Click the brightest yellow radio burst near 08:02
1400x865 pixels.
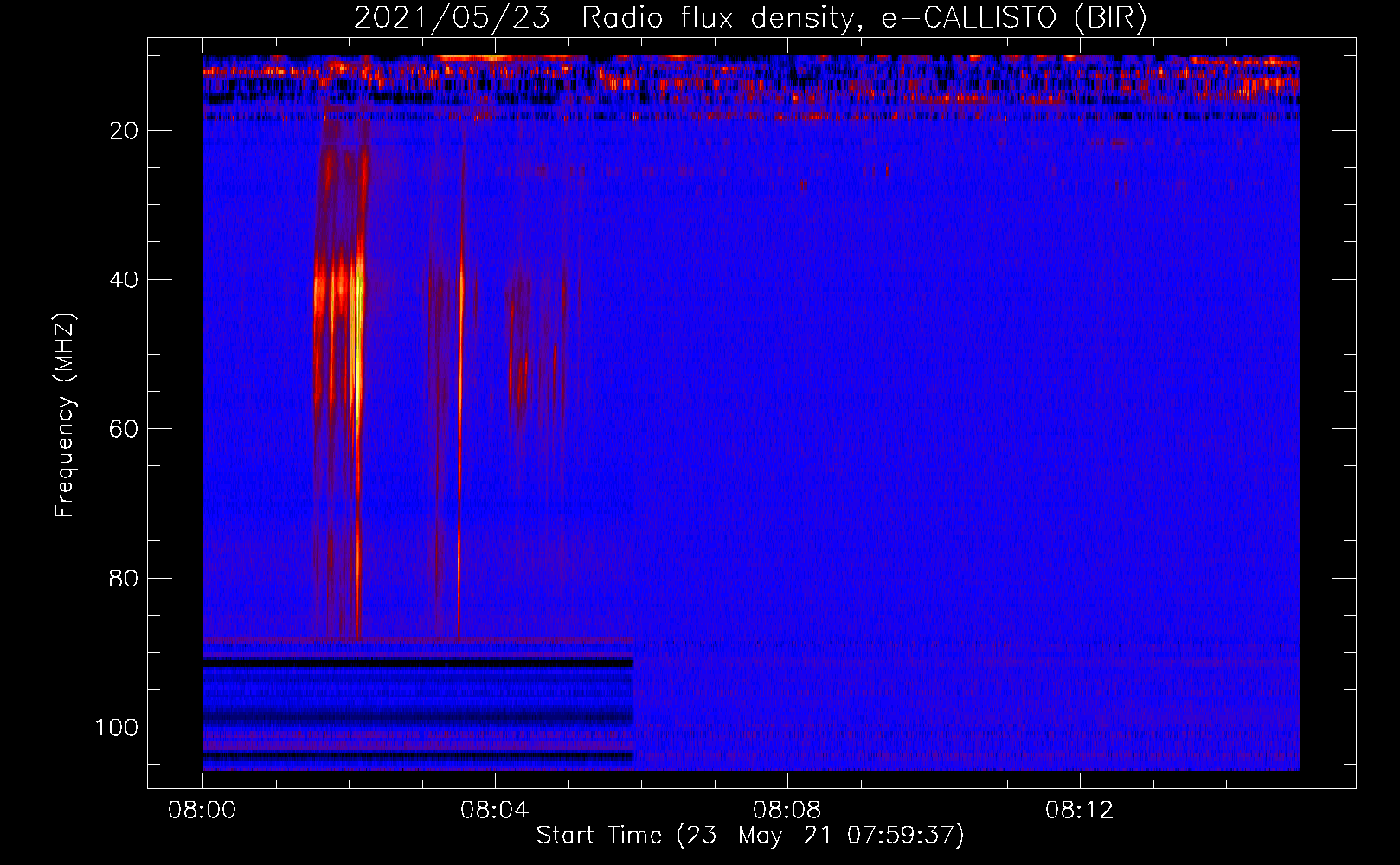click(x=358, y=346)
